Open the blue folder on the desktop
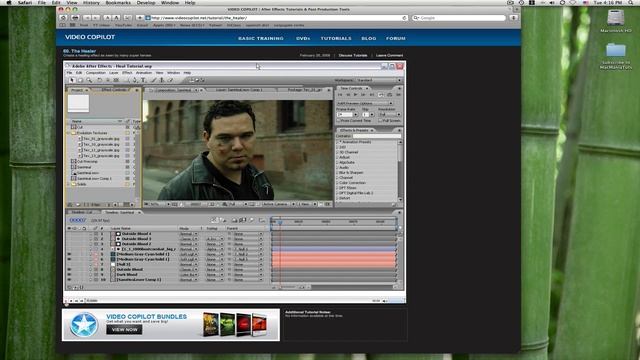The image size is (640, 360). (x=616, y=50)
